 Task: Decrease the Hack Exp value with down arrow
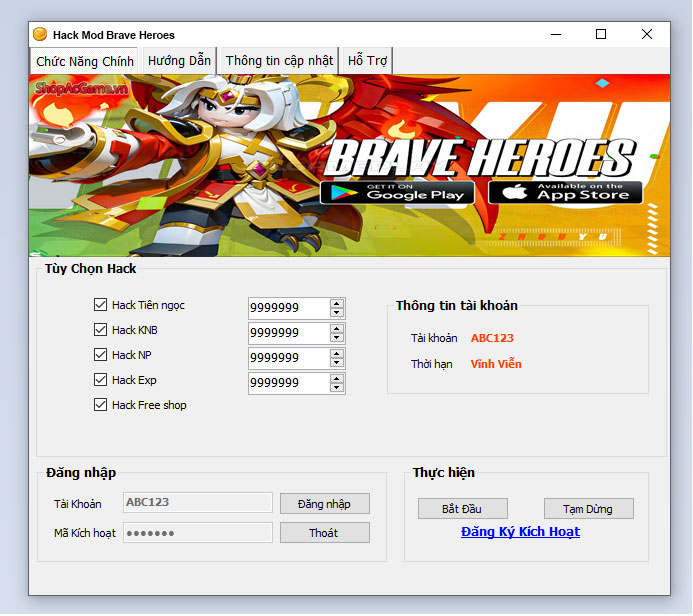336,388
